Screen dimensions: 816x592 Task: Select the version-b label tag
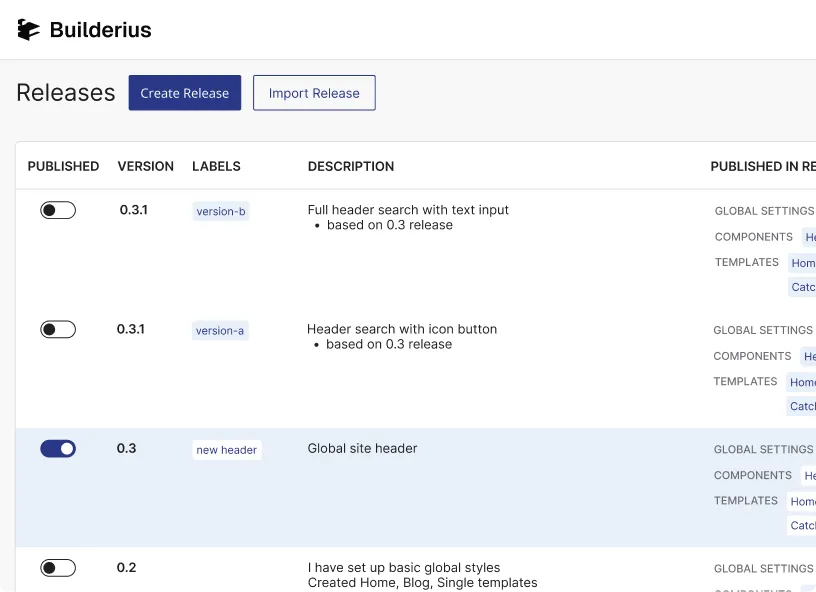[x=221, y=211]
